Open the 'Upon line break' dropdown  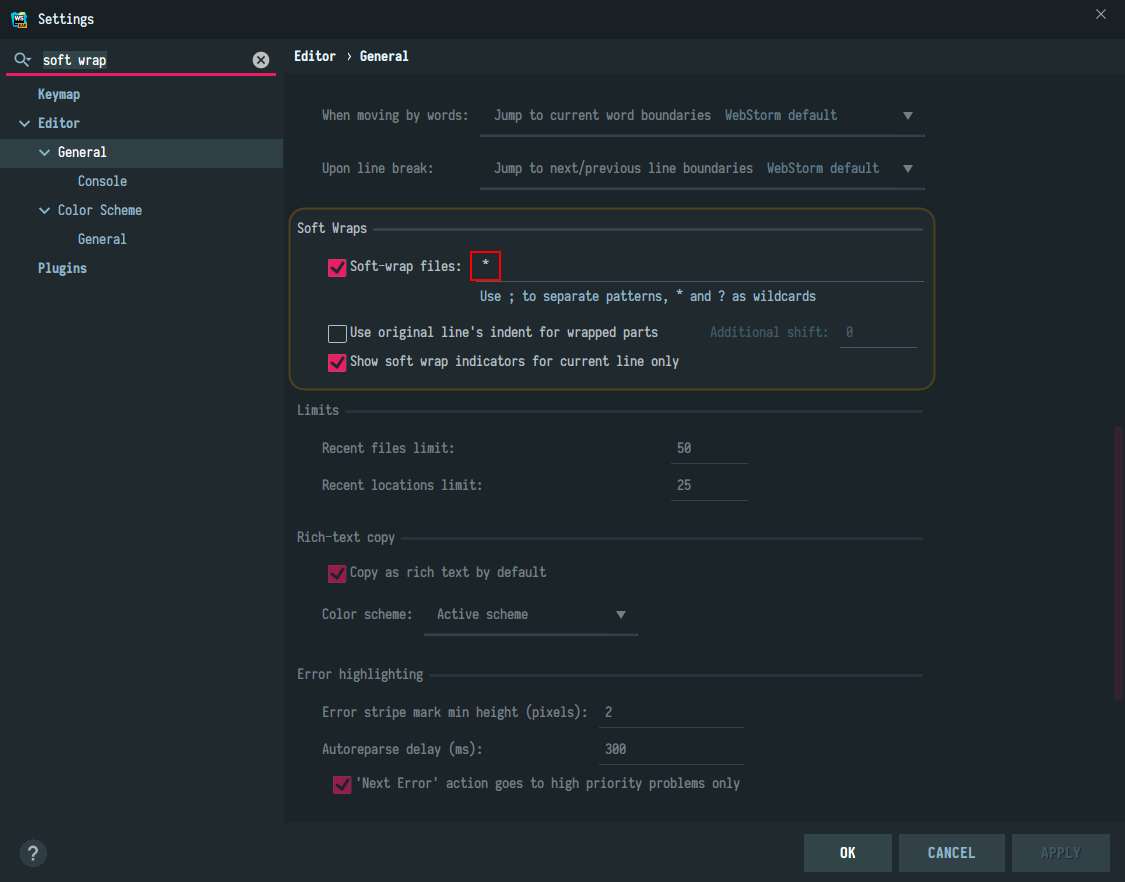[702, 169]
